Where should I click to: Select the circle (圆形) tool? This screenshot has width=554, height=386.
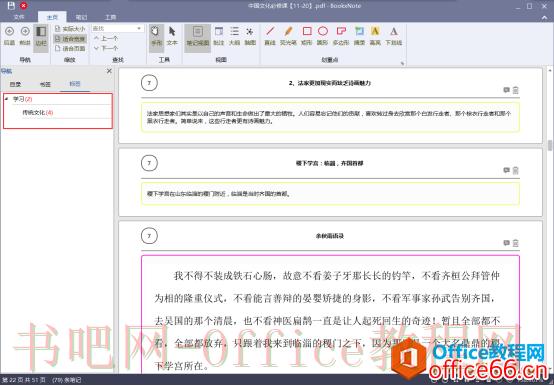tap(323, 36)
